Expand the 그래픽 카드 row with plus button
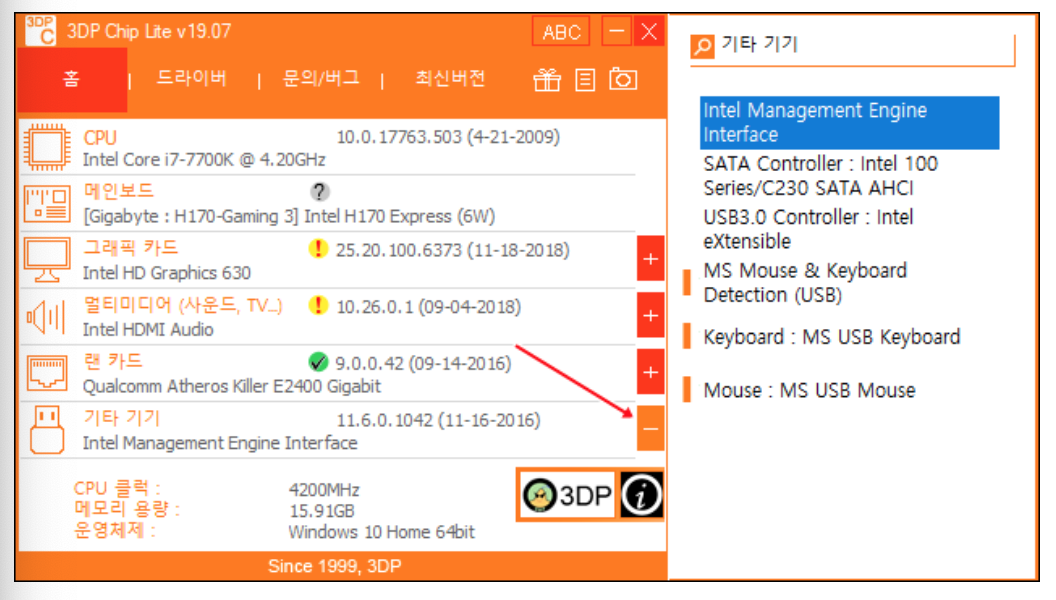Viewport: 1056px width, 600px height. tap(651, 259)
